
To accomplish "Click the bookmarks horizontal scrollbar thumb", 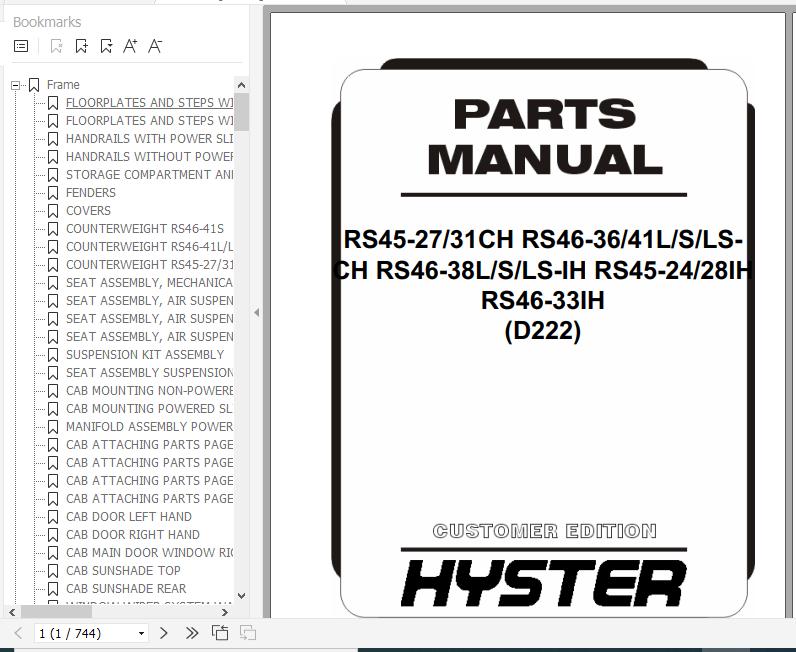I will pos(56,612).
